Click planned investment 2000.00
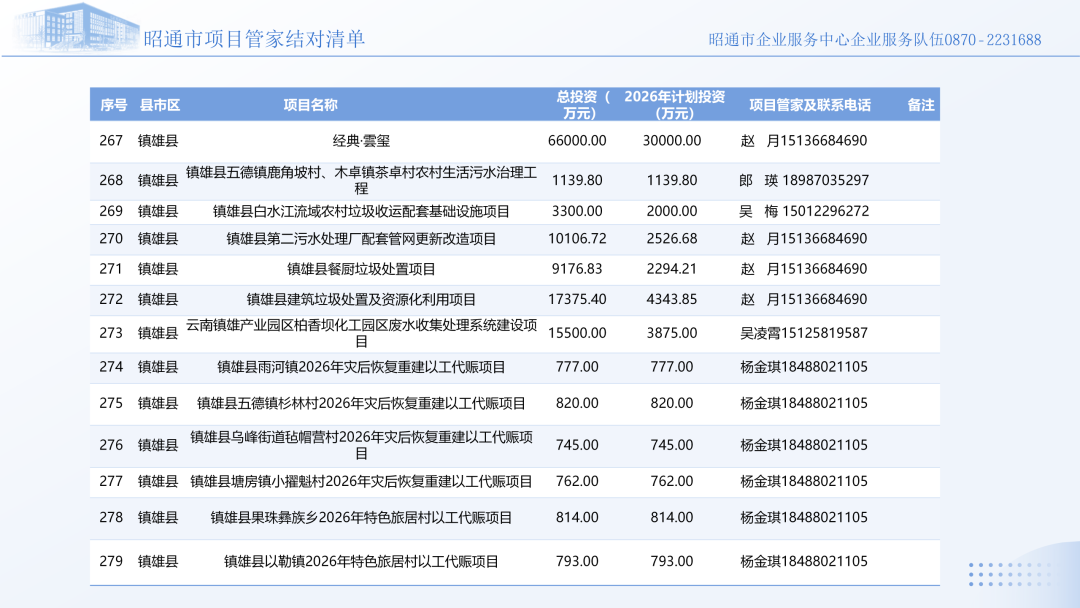This screenshot has width=1080, height=608. [x=672, y=211]
